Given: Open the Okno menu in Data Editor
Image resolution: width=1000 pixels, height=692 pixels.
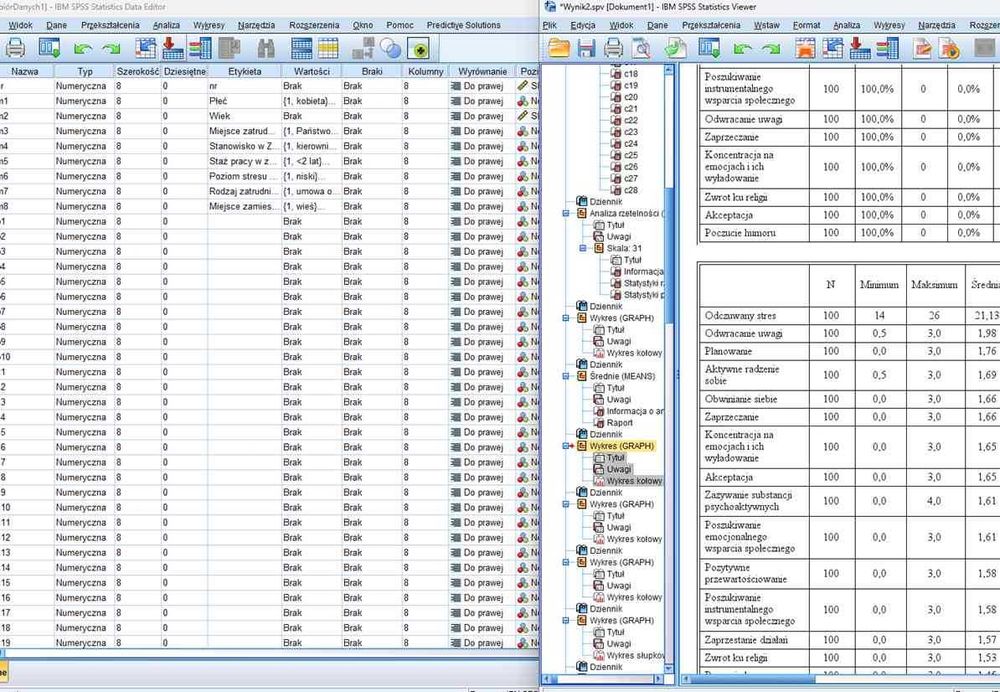Looking at the screenshot, I should click(363, 26).
